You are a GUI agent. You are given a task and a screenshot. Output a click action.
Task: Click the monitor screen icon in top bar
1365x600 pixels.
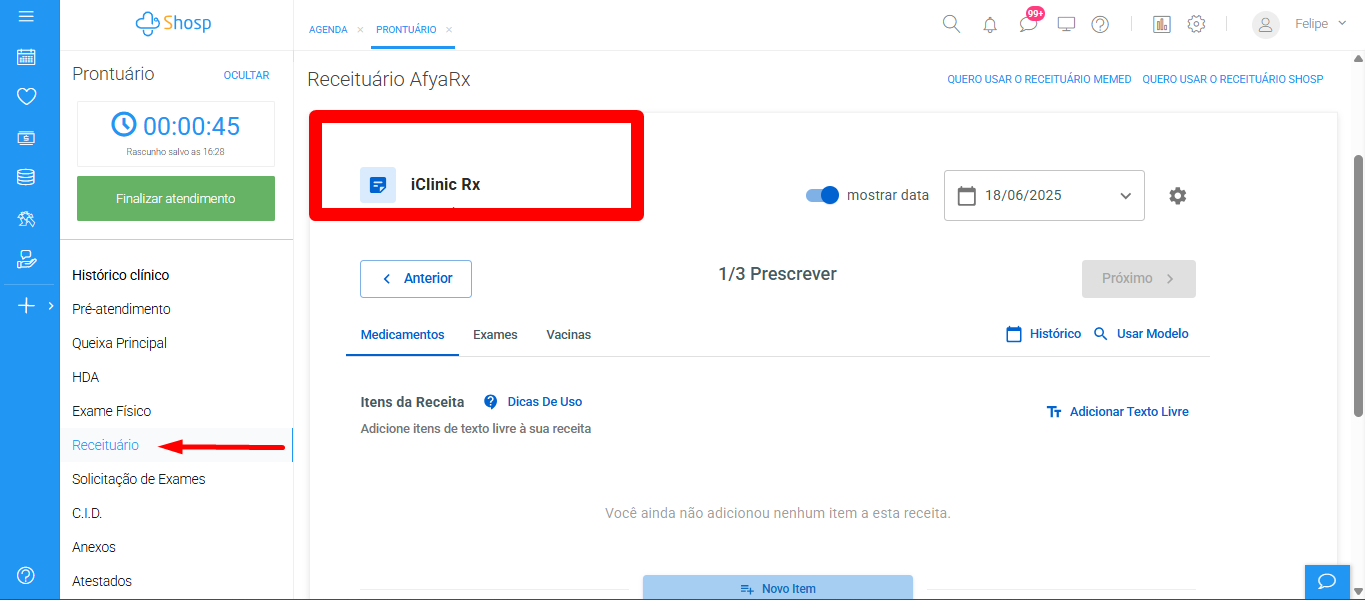(x=1066, y=25)
